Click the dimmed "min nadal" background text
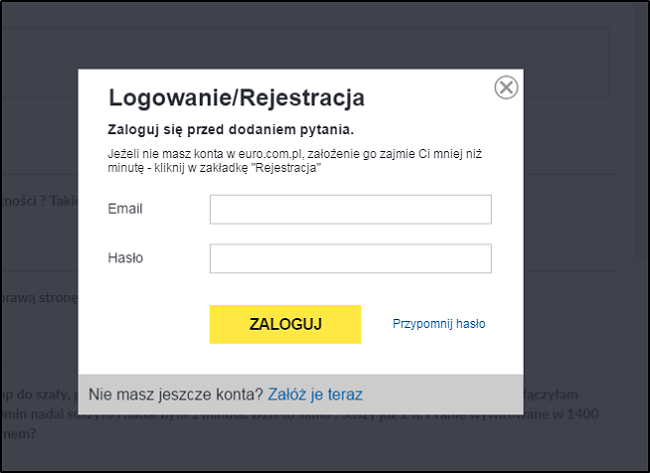The image size is (650, 473). [39, 413]
